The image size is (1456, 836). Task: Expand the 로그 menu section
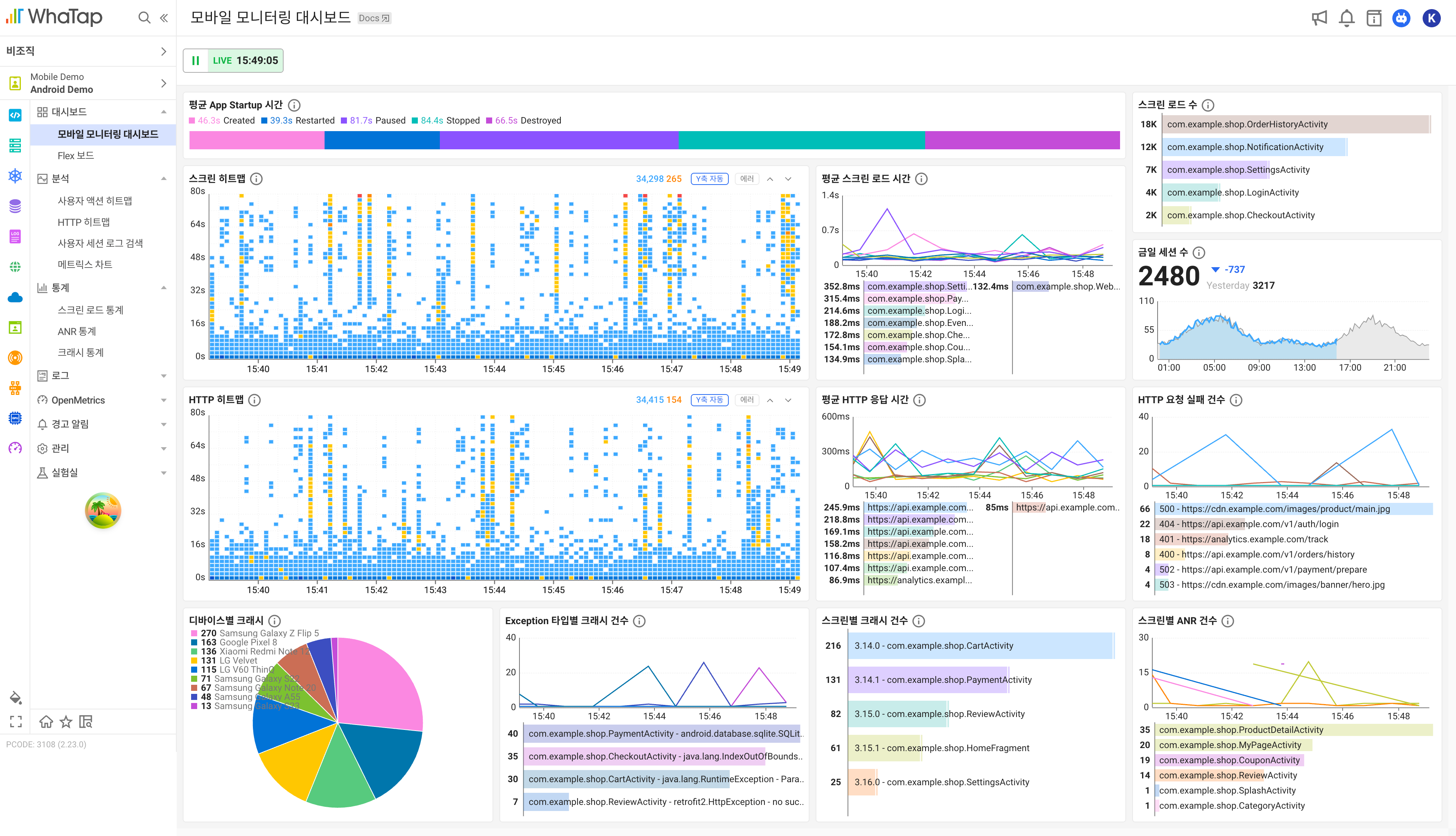103,376
